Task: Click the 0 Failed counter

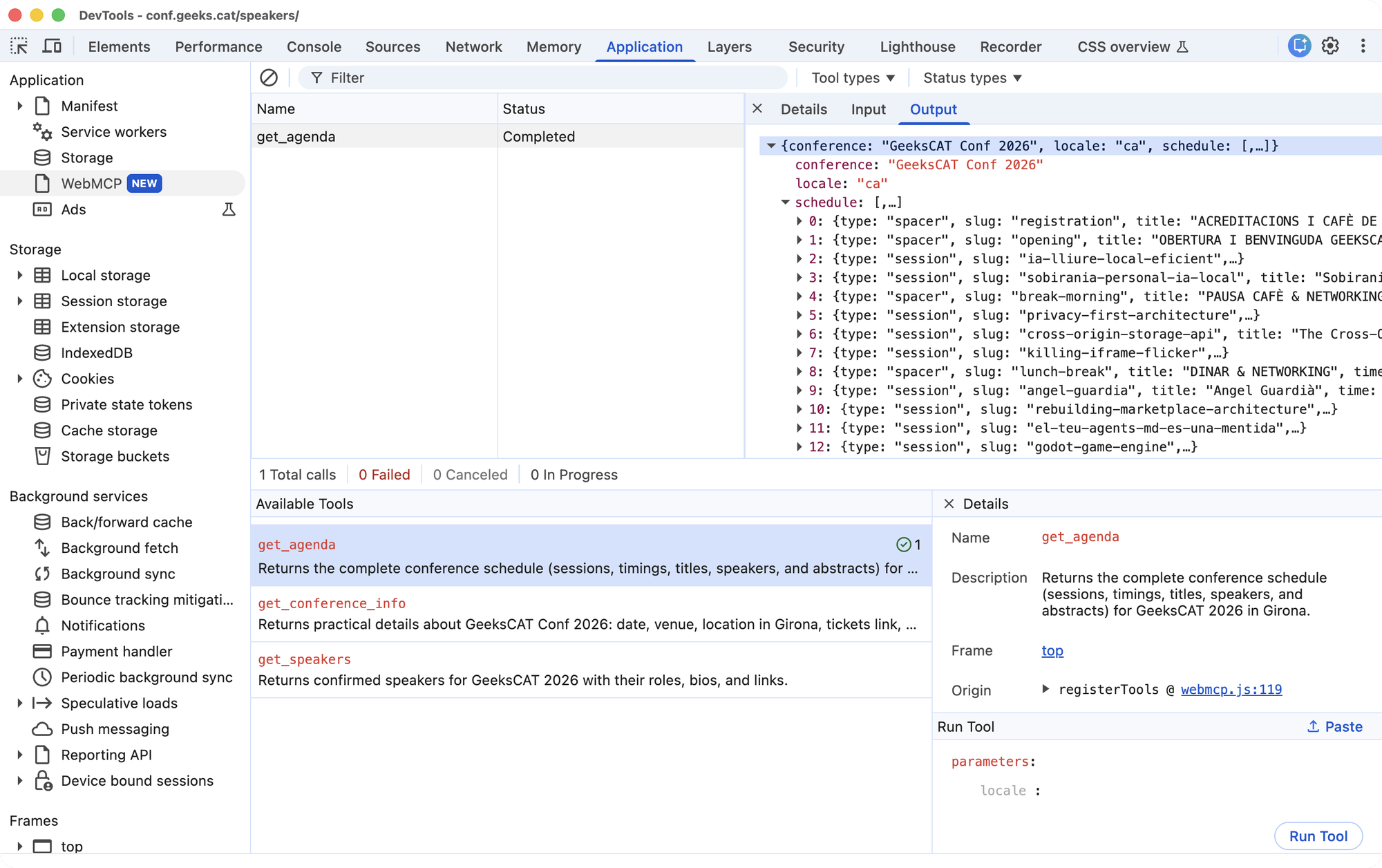Action: 384,475
